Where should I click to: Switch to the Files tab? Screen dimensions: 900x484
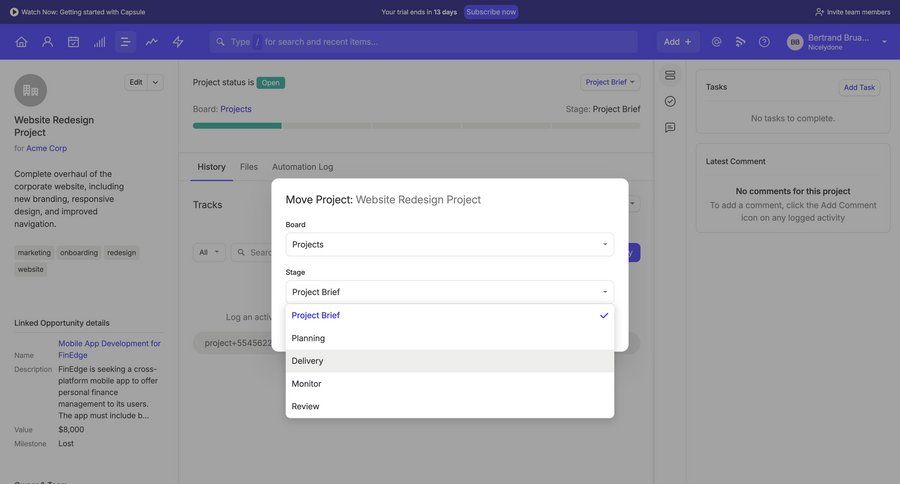tap(249, 167)
